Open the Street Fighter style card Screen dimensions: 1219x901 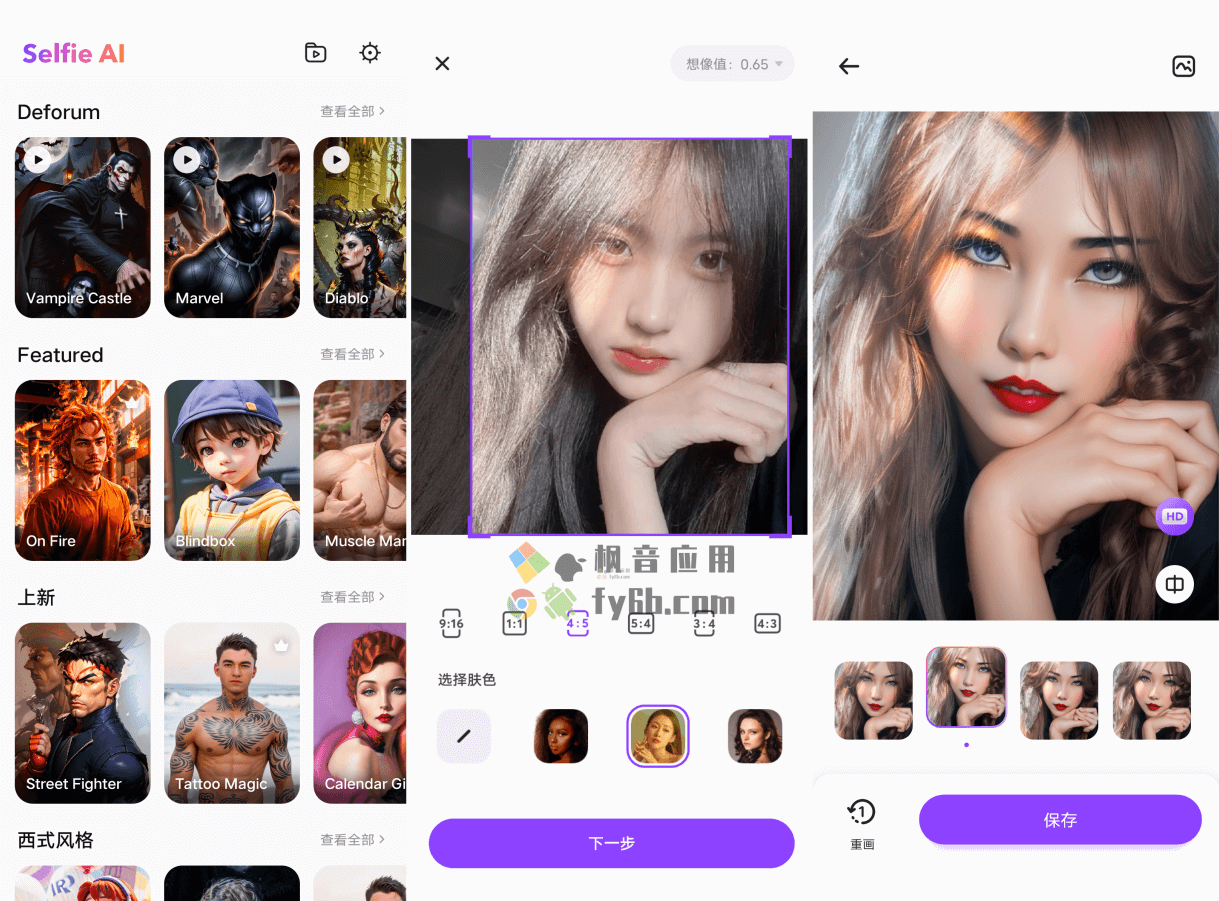point(83,713)
